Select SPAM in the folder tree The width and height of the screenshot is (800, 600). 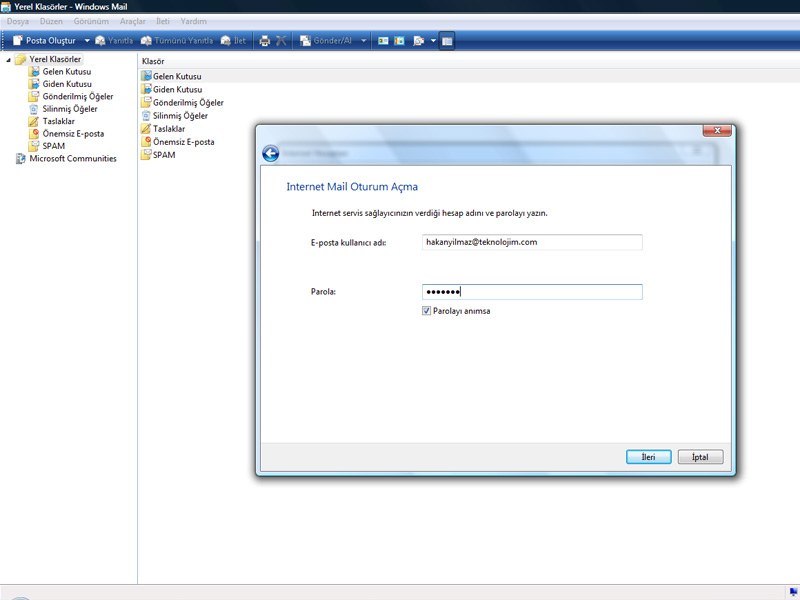54,146
